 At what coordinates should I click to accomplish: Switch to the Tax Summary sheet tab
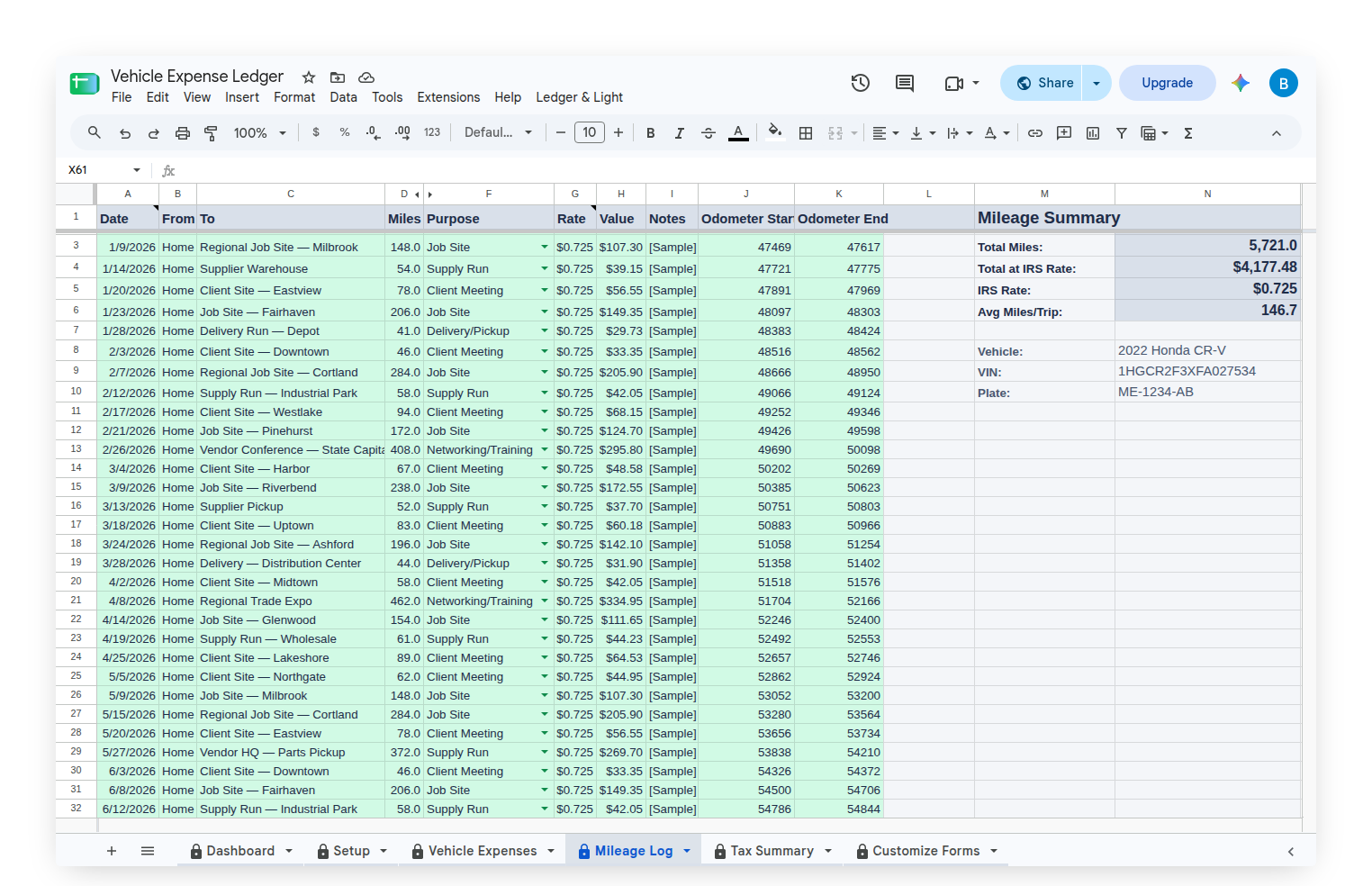coord(772,851)
